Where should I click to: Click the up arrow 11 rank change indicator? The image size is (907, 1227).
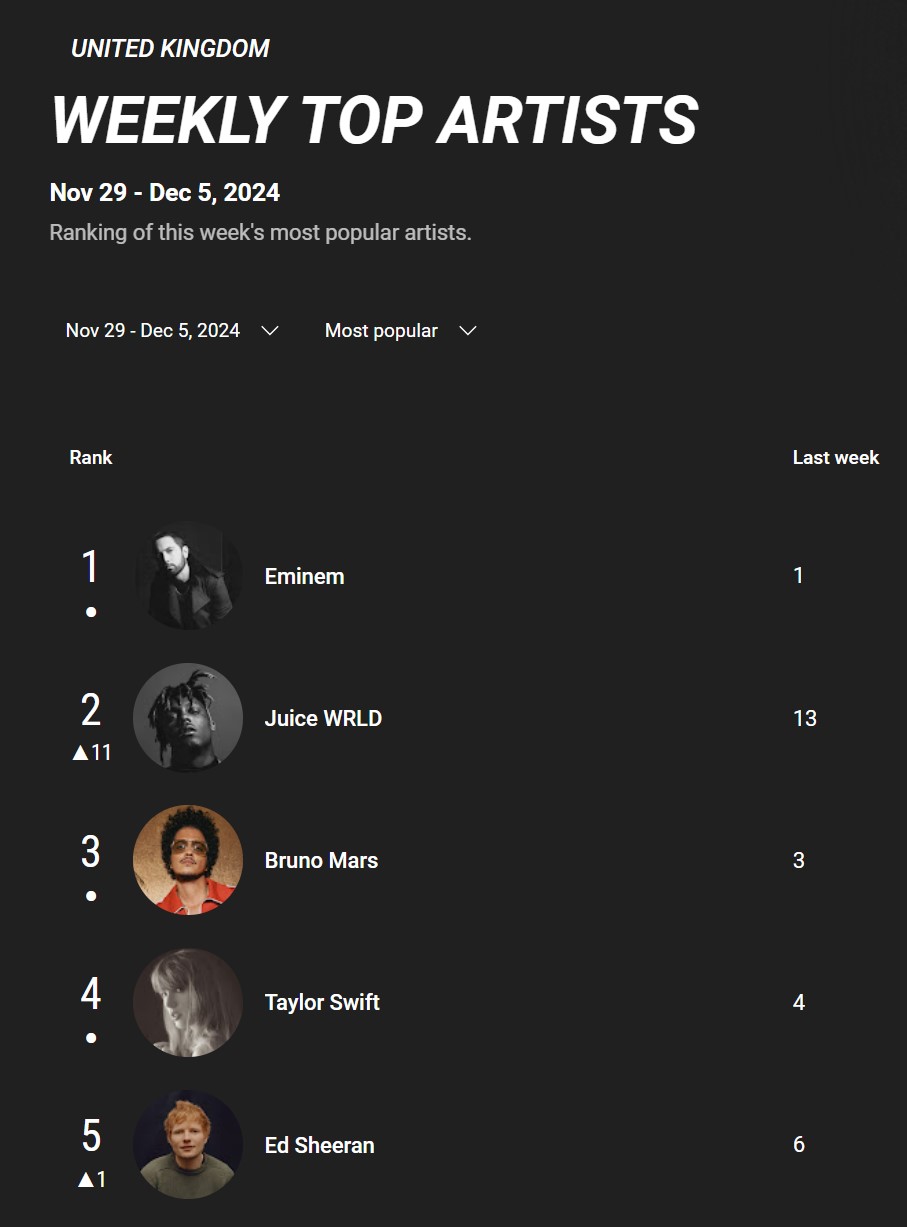click(x=91, y=753)
